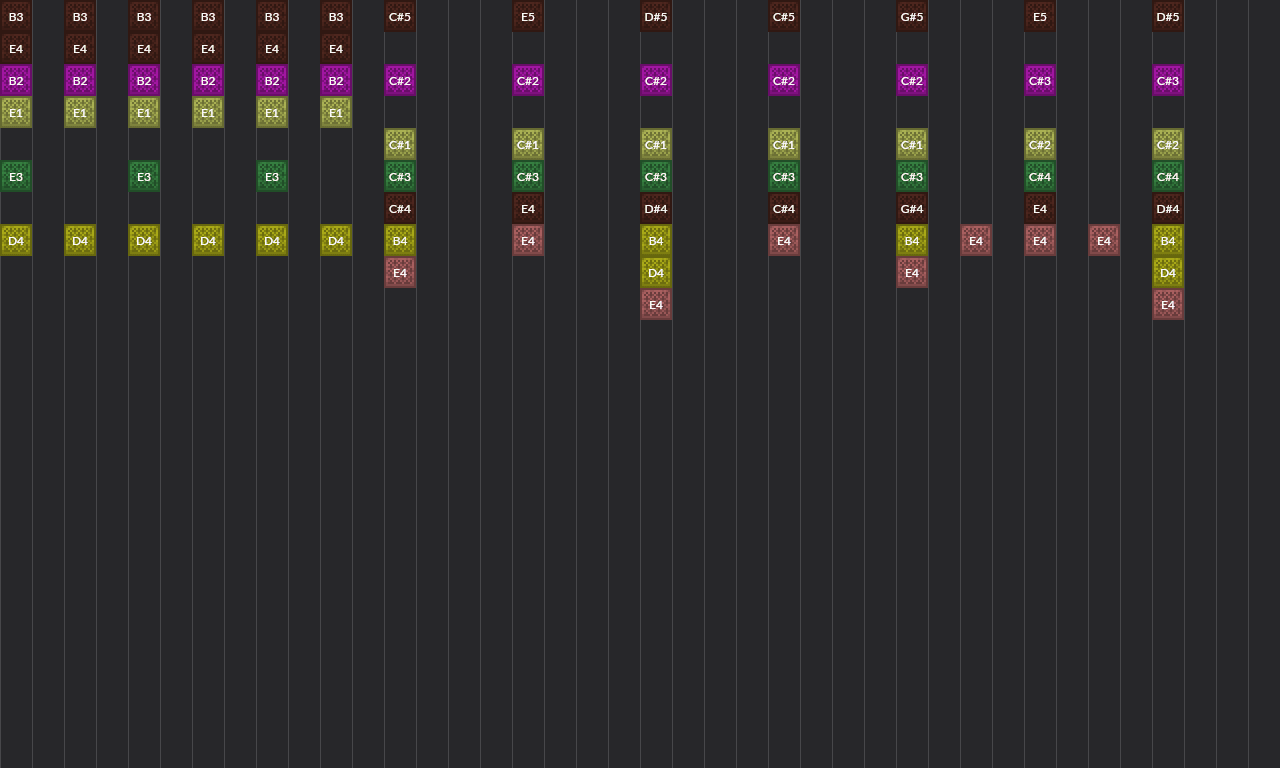Click the first green C#3 note
The height and width of the screenshot is (768, 1280).
400,176
